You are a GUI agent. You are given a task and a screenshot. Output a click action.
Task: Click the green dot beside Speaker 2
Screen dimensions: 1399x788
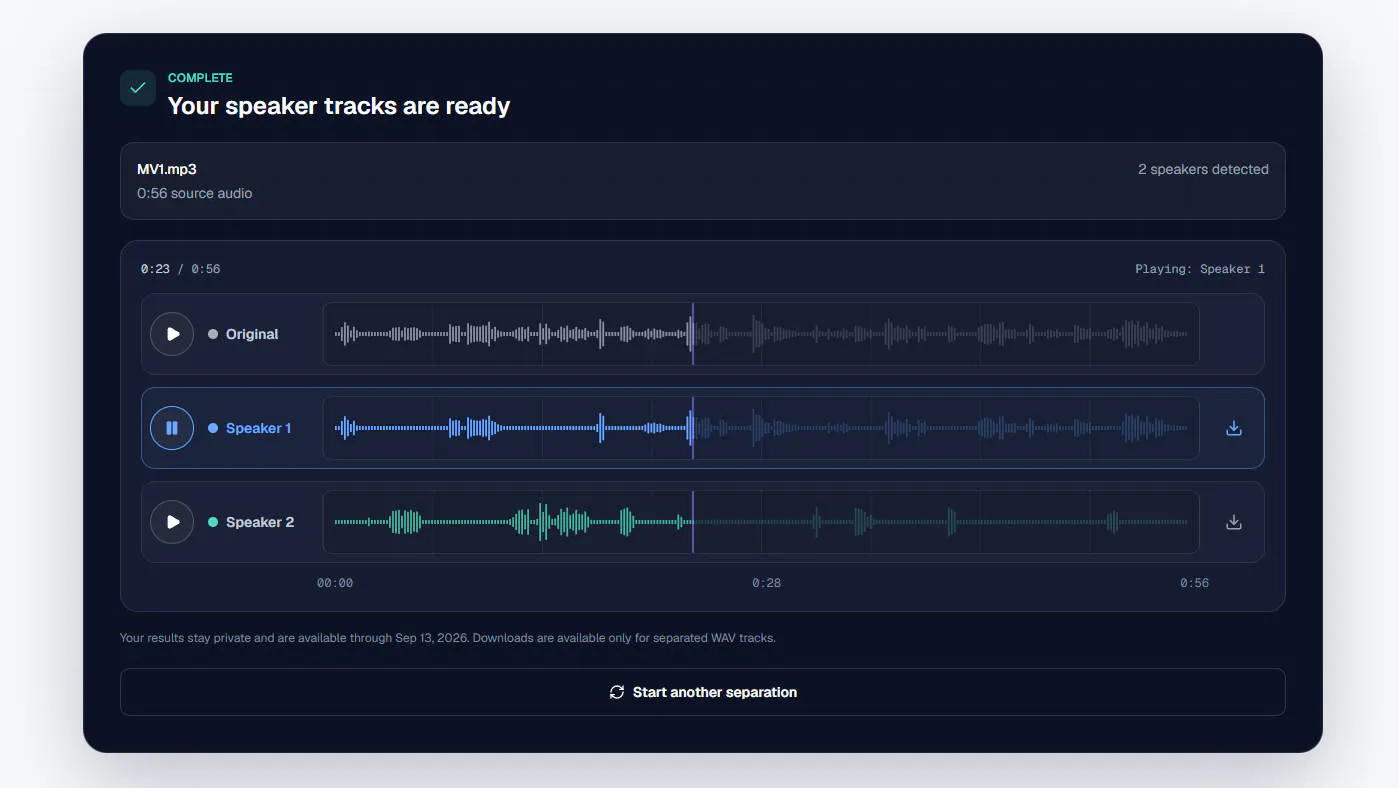pyautogui.click(x=213, y=522)
